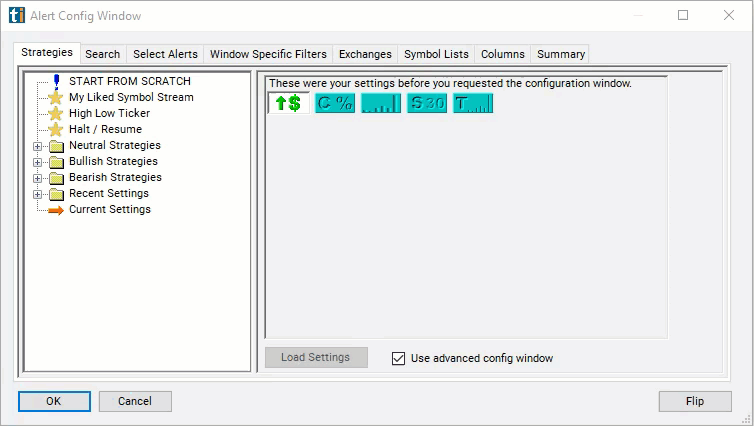Expand the Bullish Strategies tree node
The height and width of the screenshot is (426, 754).
[38, 162]
